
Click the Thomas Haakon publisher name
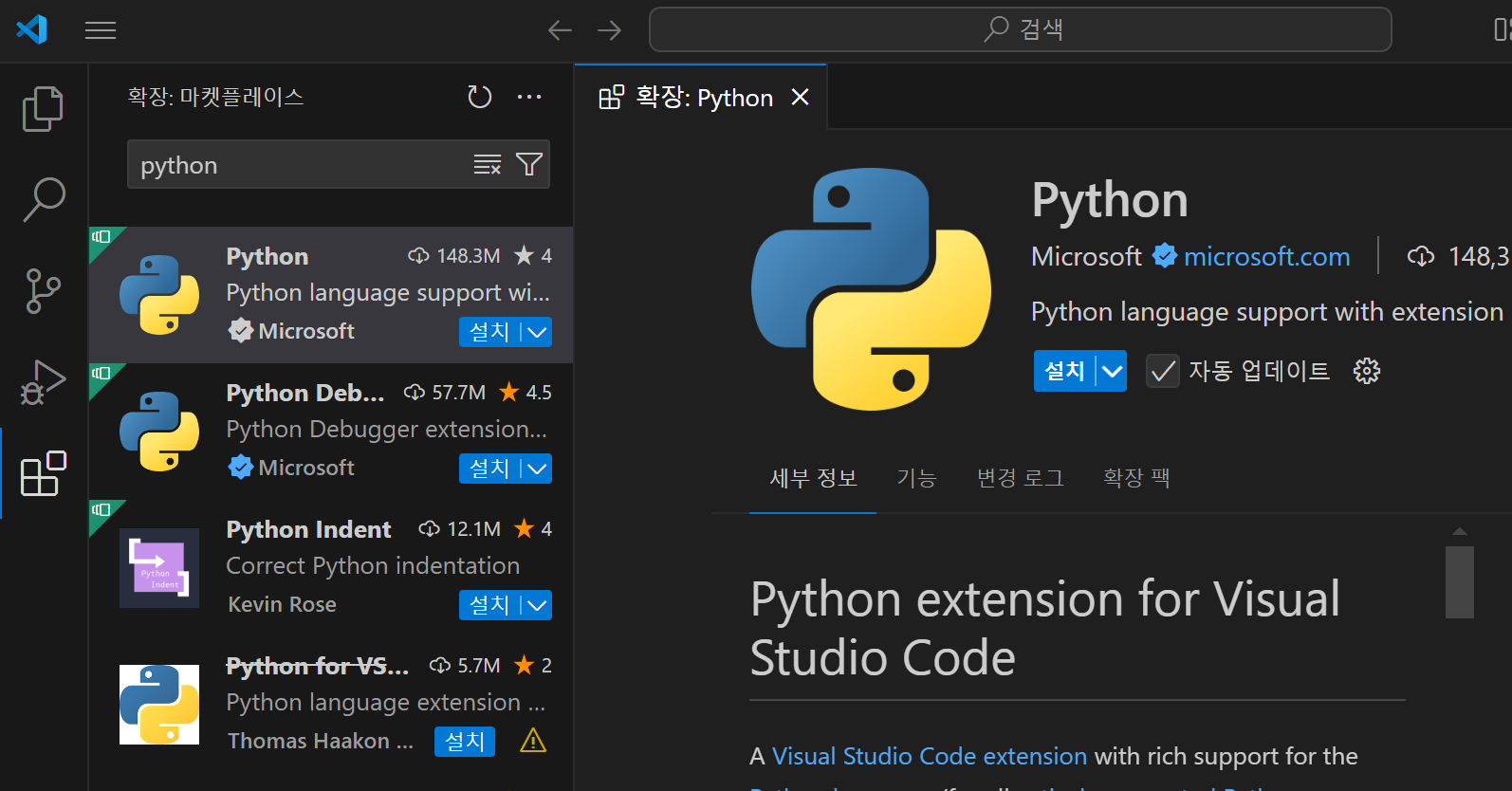coord(321,741)
